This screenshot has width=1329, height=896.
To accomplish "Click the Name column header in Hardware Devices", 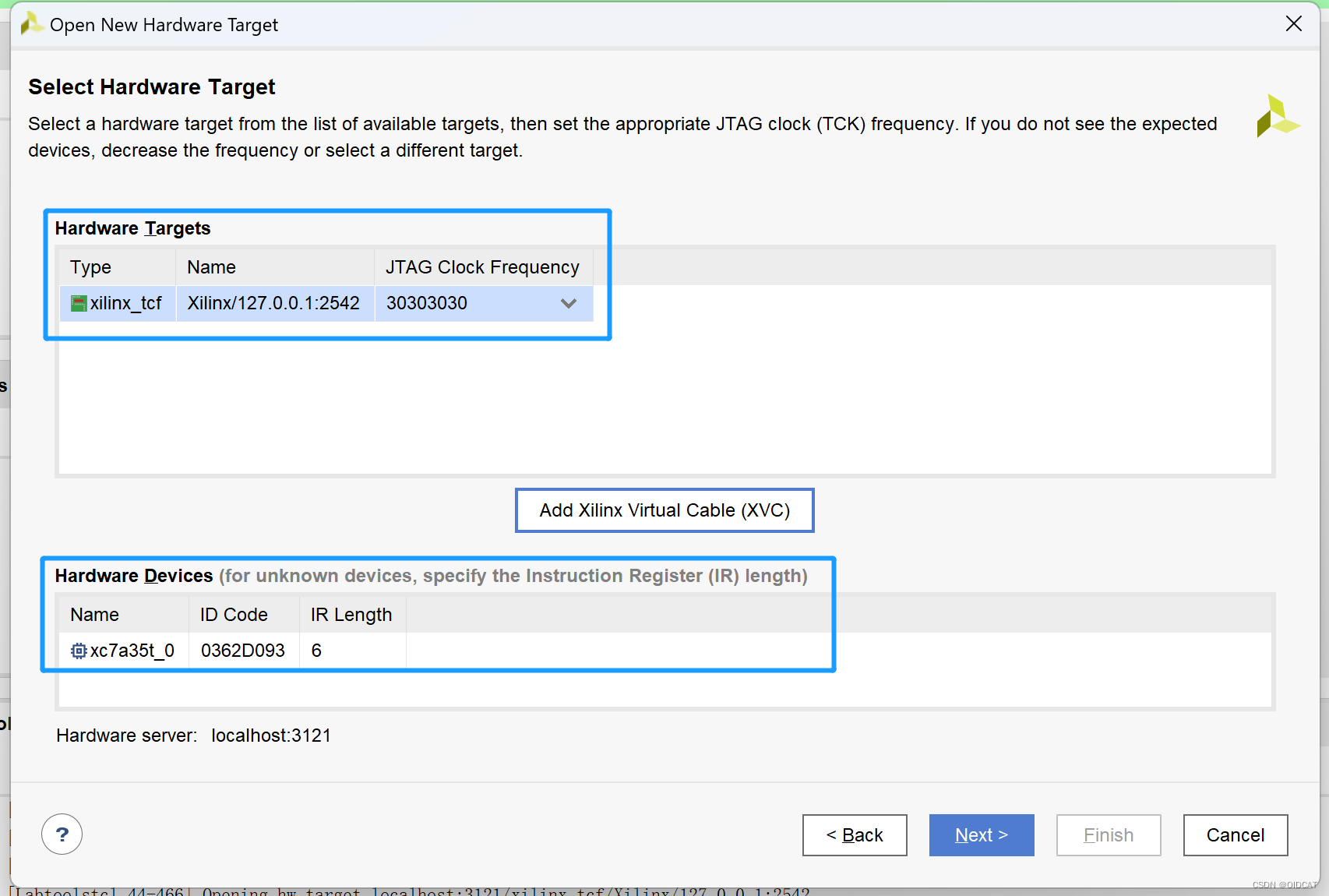I will [124, 615].
